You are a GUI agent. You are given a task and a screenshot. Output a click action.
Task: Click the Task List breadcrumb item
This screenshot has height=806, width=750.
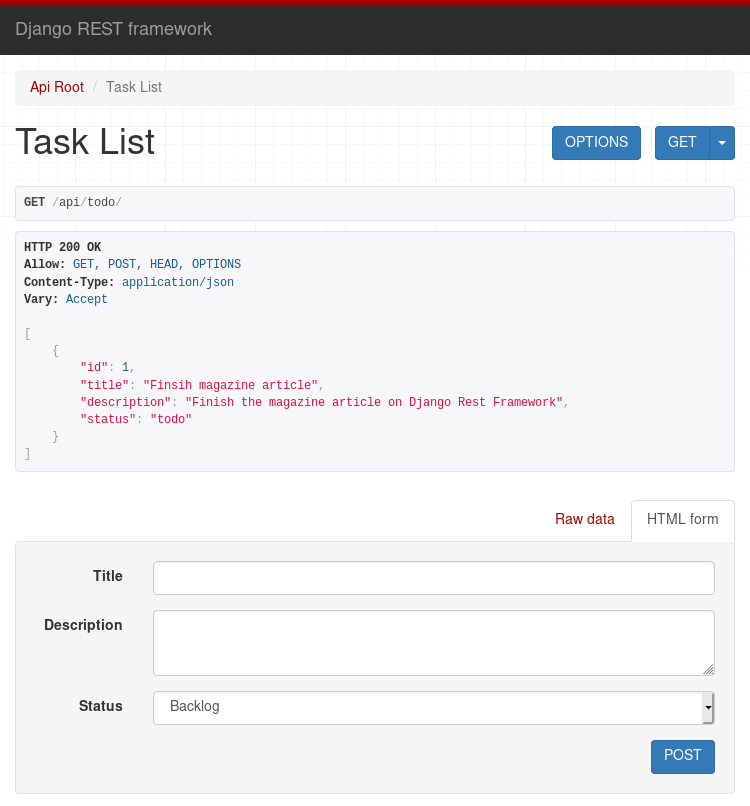pyautogui.click(x=134, y=87)
